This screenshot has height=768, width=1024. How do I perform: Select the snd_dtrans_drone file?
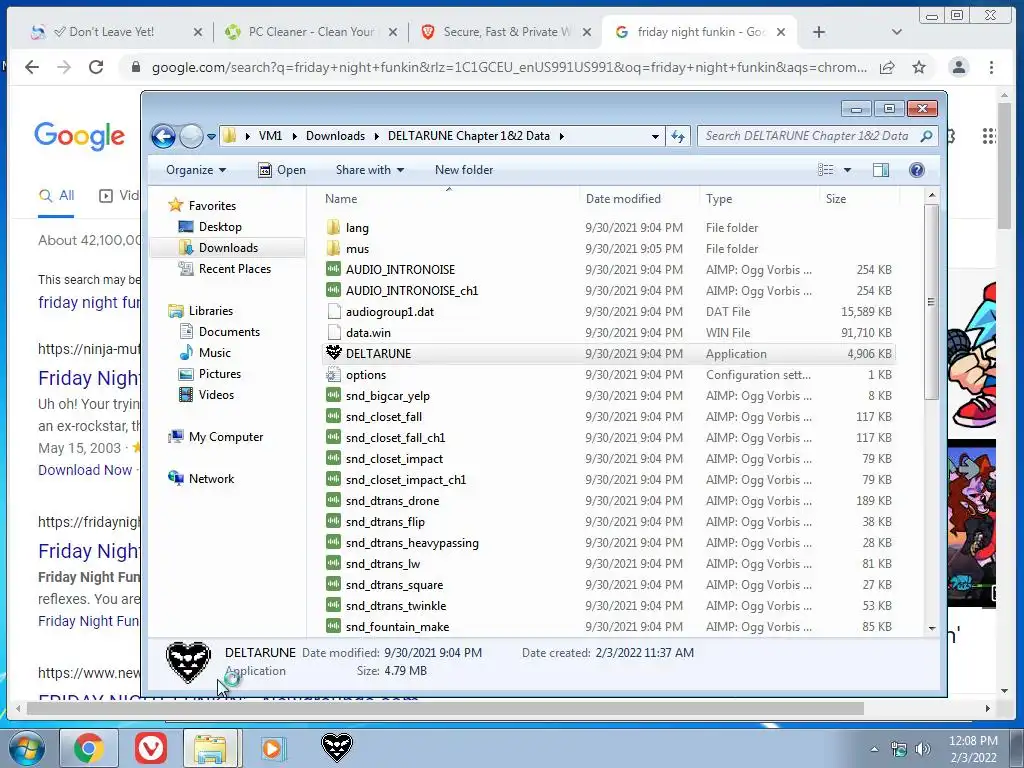392,500
